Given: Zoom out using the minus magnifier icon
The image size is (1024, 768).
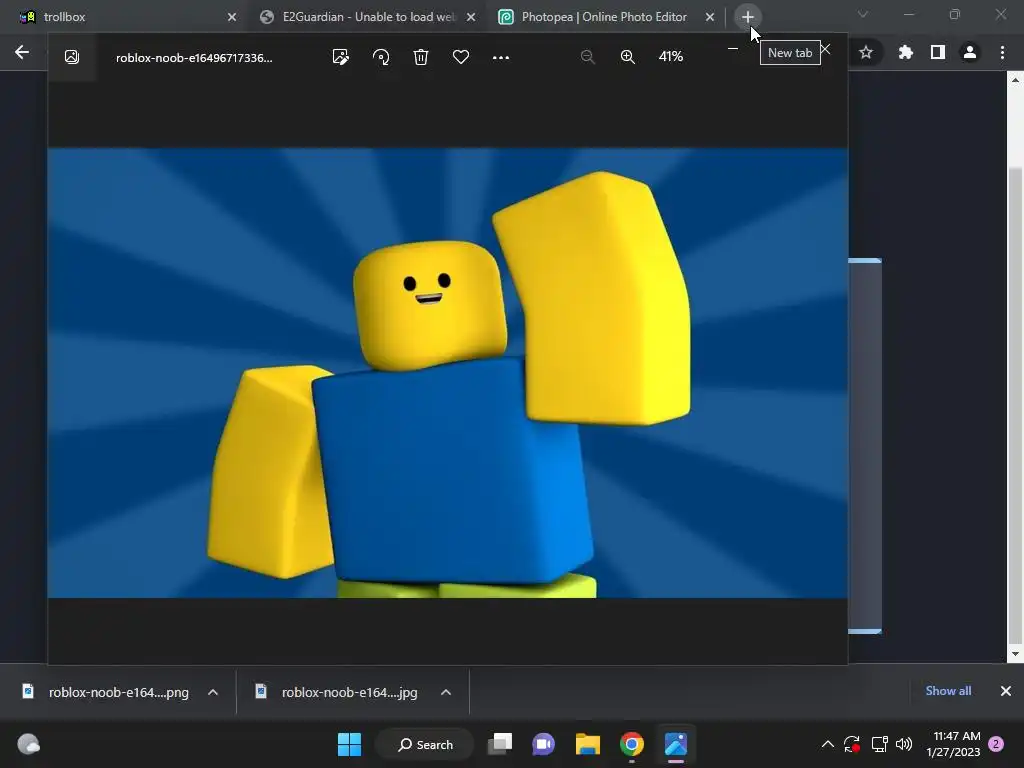Looking at the screenshot, I should pos(588,57).
